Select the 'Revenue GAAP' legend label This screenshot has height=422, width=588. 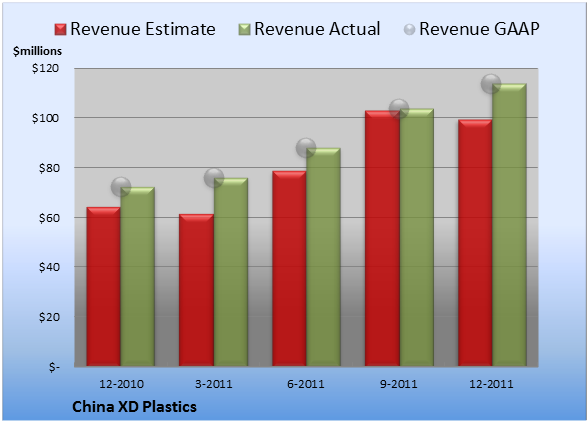pyautogui.click(x=479, y=29)
